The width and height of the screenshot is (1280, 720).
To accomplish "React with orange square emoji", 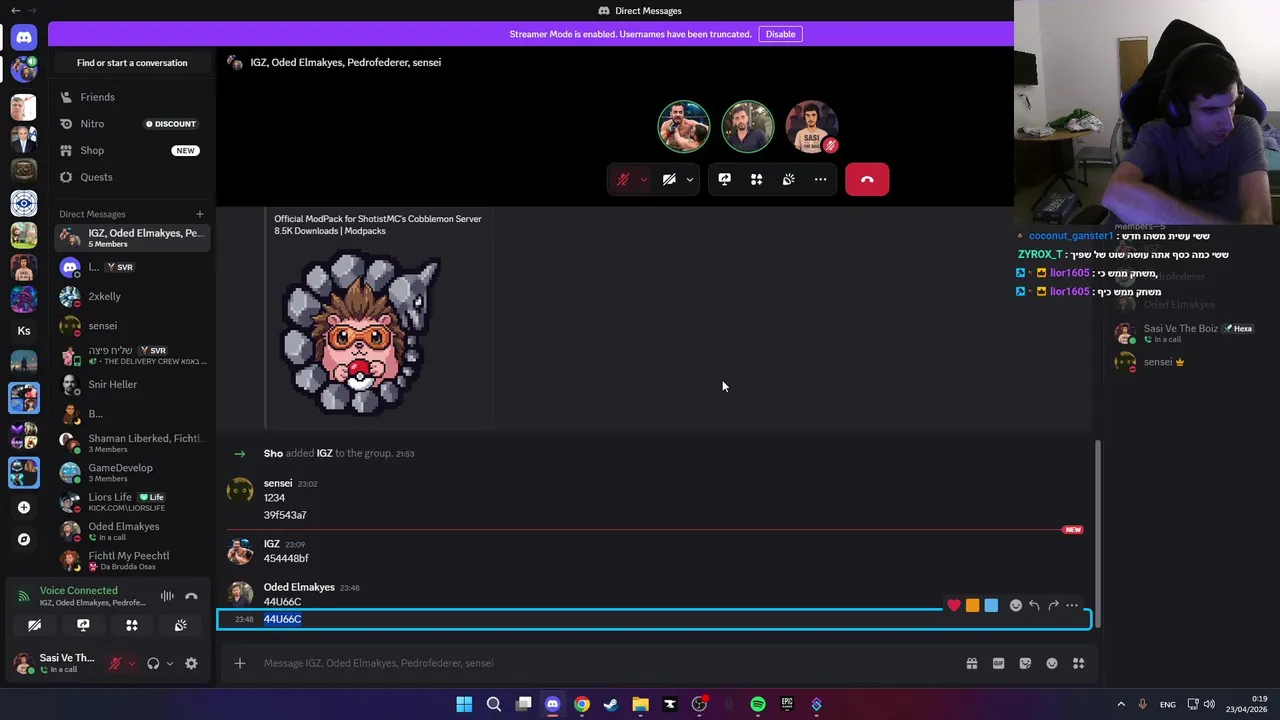I will [x=972, y=605].
